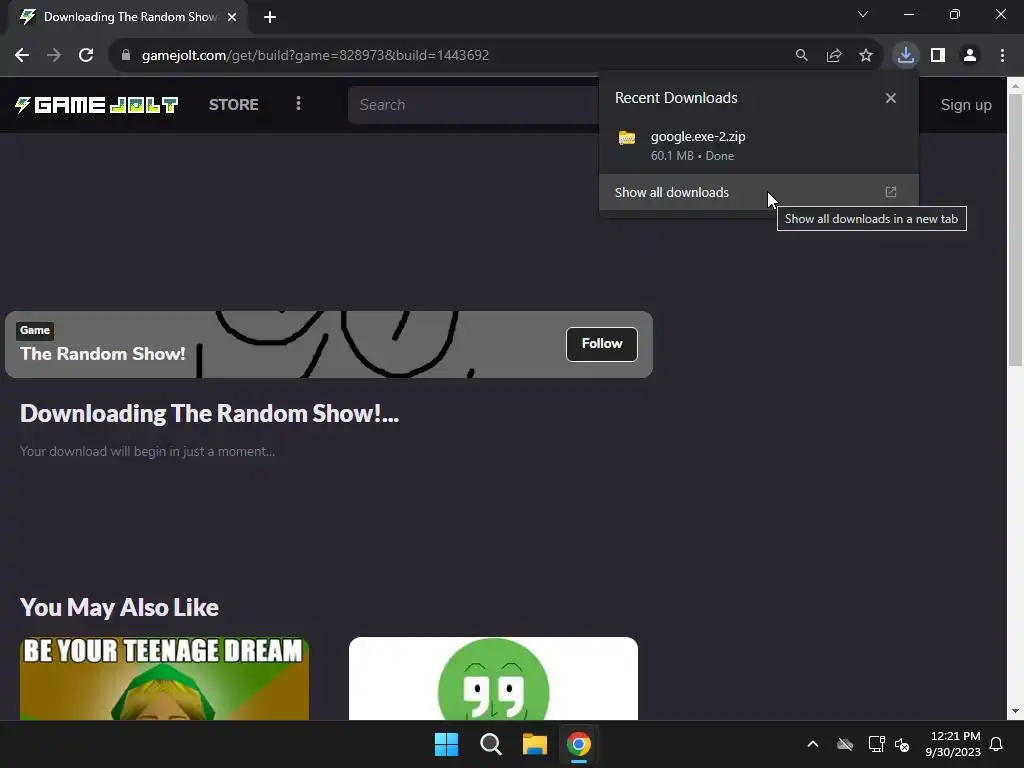Click the scrollbar up arrow
The width and height of the screenshot is (1024, 768).
point(1015,85)
